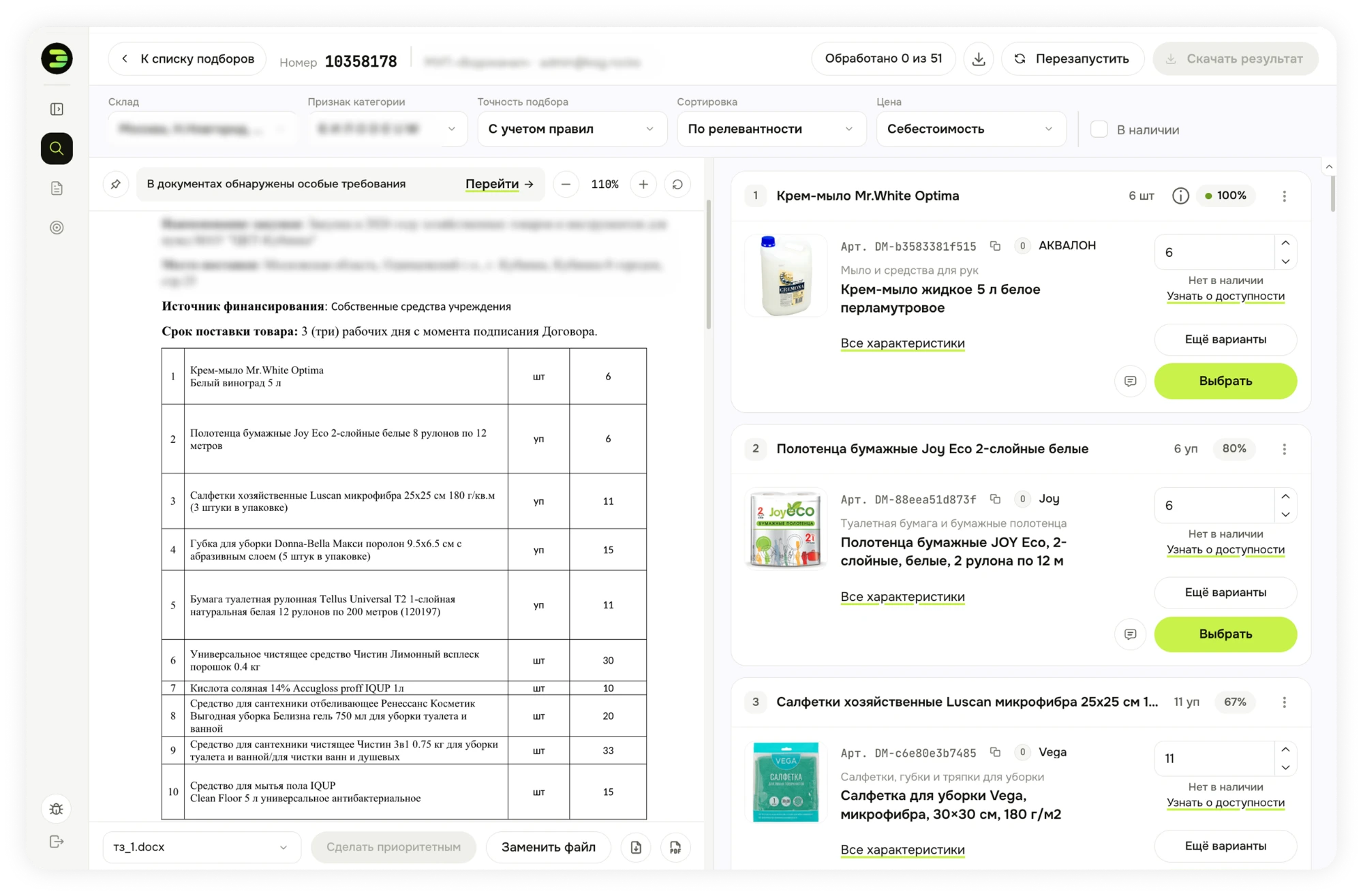This screenshot has width=1363, height=896.
Task: Open the search section in sidebar
Action: [x=57, y=149]
